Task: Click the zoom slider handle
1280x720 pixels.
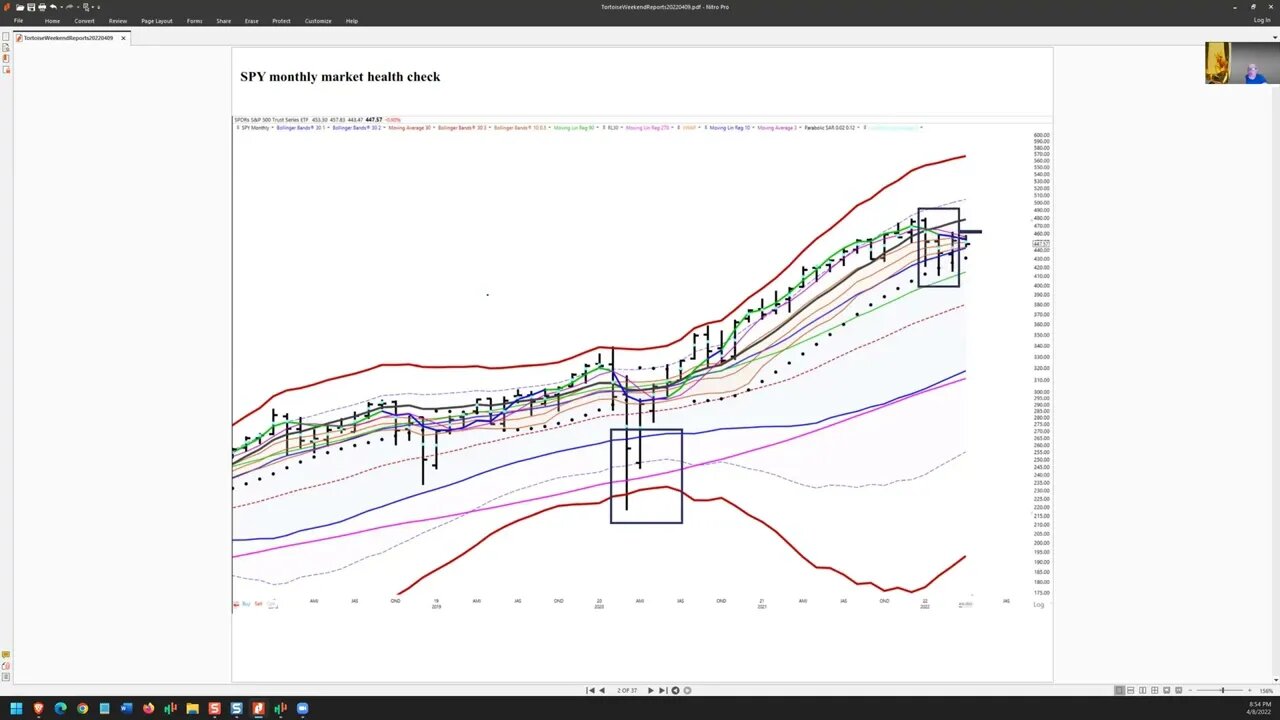Action: coord(1223,690)
